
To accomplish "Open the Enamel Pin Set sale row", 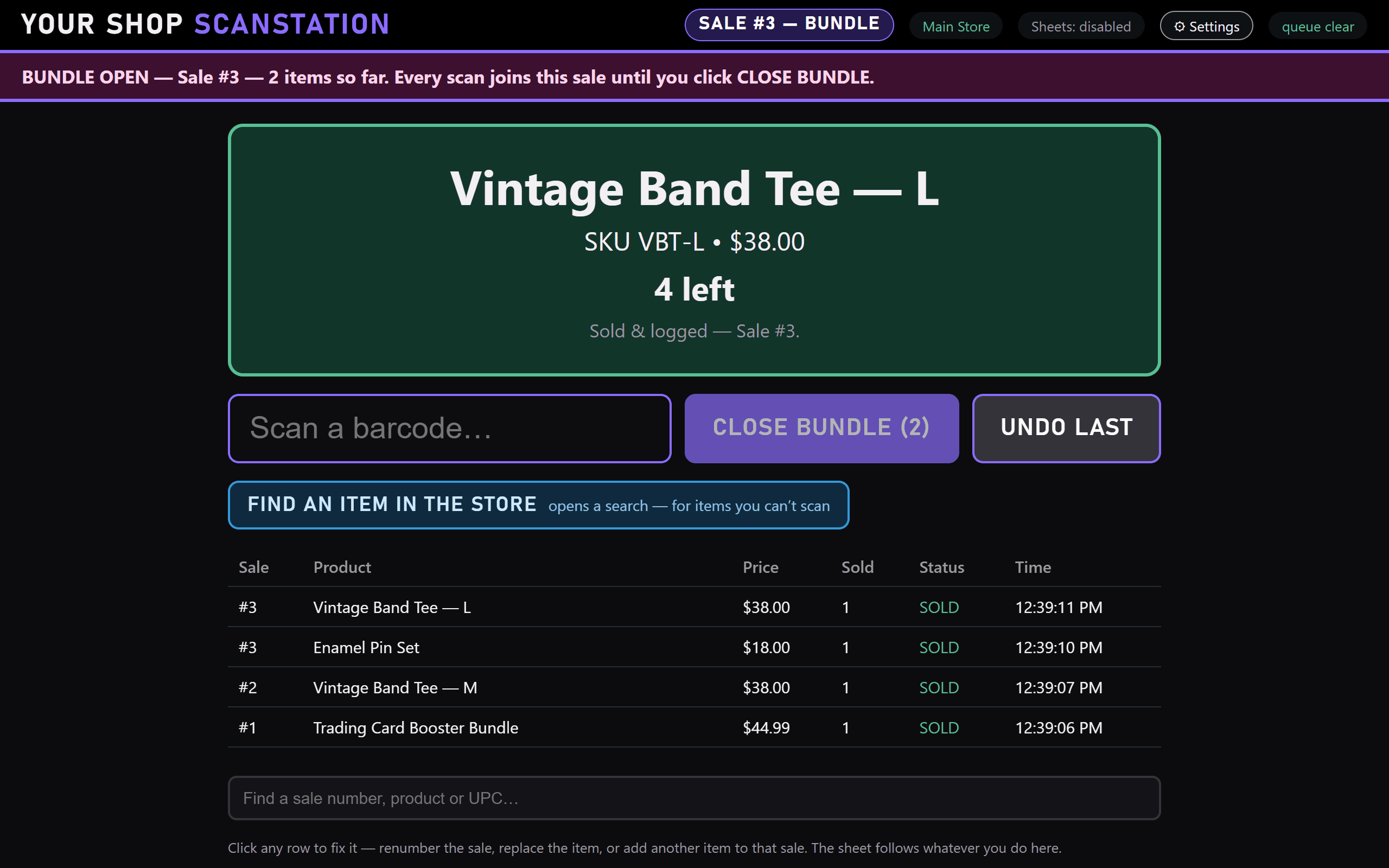I will (x=694, y=647).
